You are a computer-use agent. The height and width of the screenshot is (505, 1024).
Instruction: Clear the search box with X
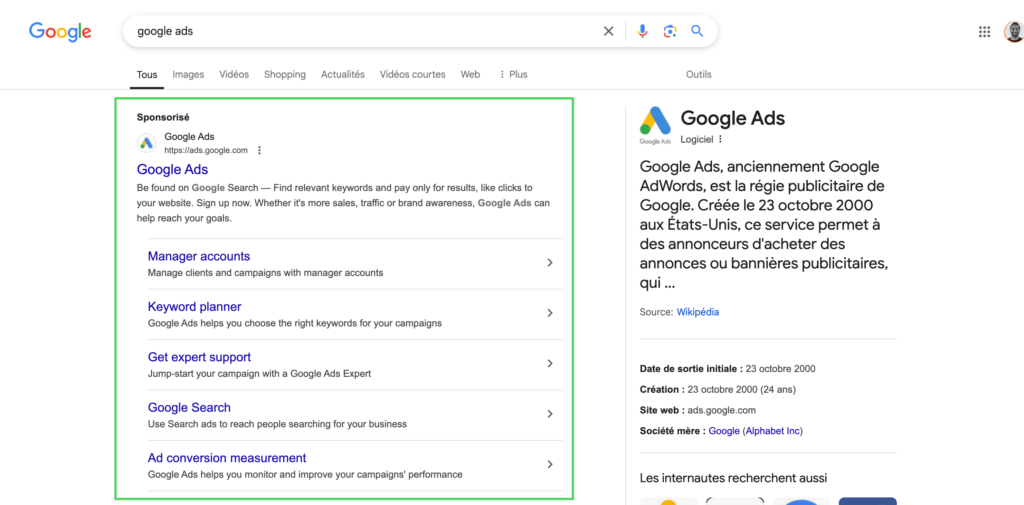click(x=609, y=31)
